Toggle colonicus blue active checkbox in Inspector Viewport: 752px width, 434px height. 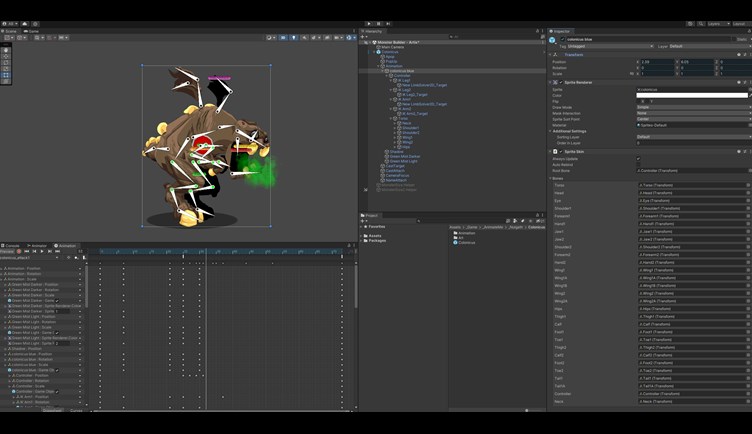[x=563, y=39]
